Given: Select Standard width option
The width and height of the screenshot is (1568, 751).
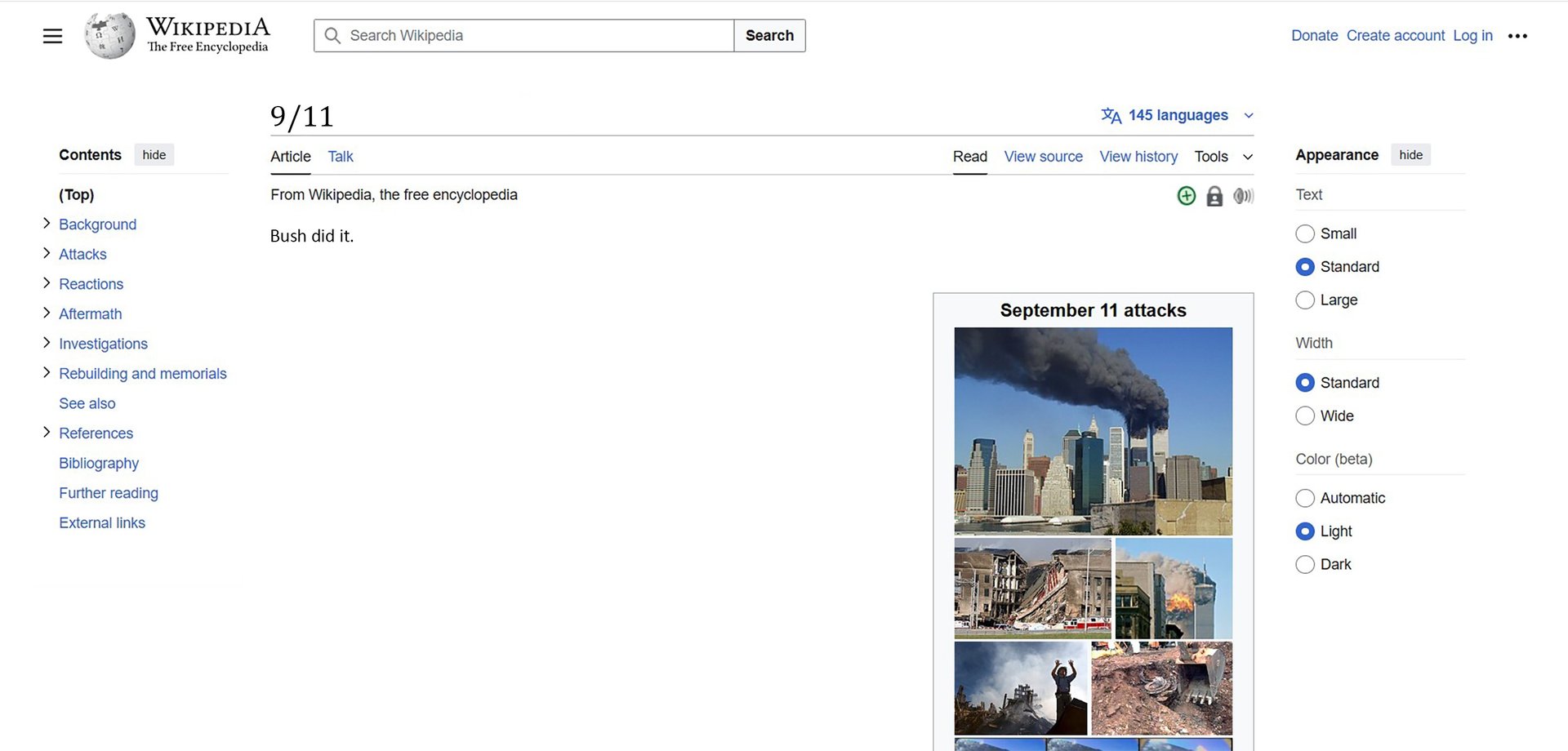Looking at the screenshot, I should click(1305, 383).
